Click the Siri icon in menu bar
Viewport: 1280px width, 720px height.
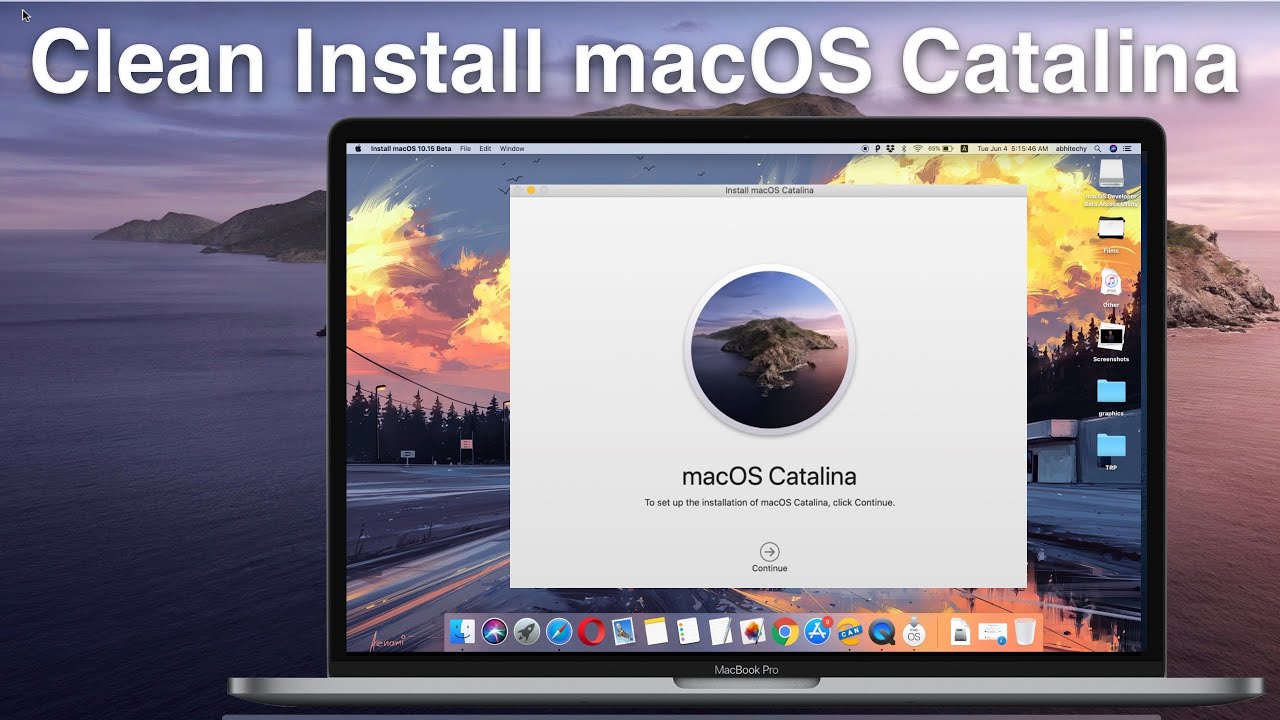[1113, 148]
